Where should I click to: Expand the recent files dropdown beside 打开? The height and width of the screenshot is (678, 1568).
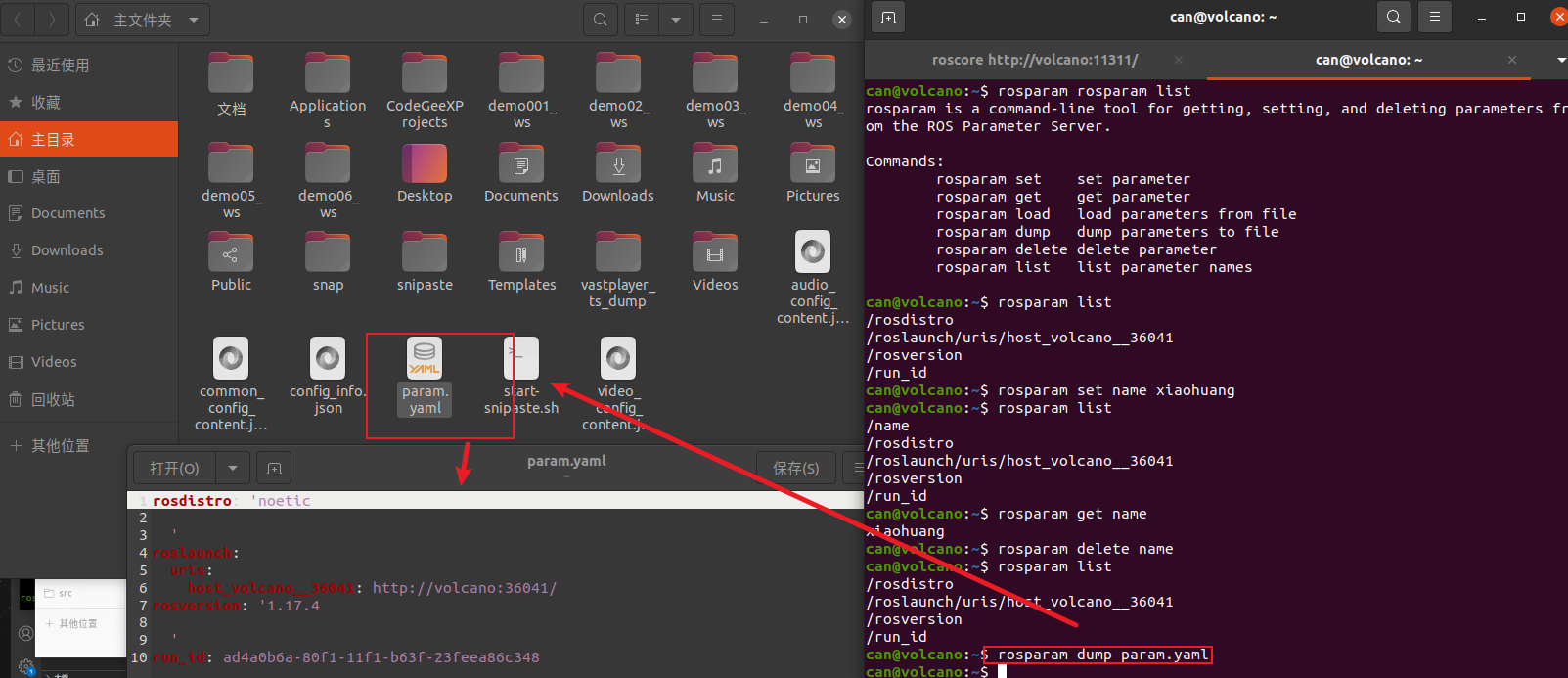point(233,469)
